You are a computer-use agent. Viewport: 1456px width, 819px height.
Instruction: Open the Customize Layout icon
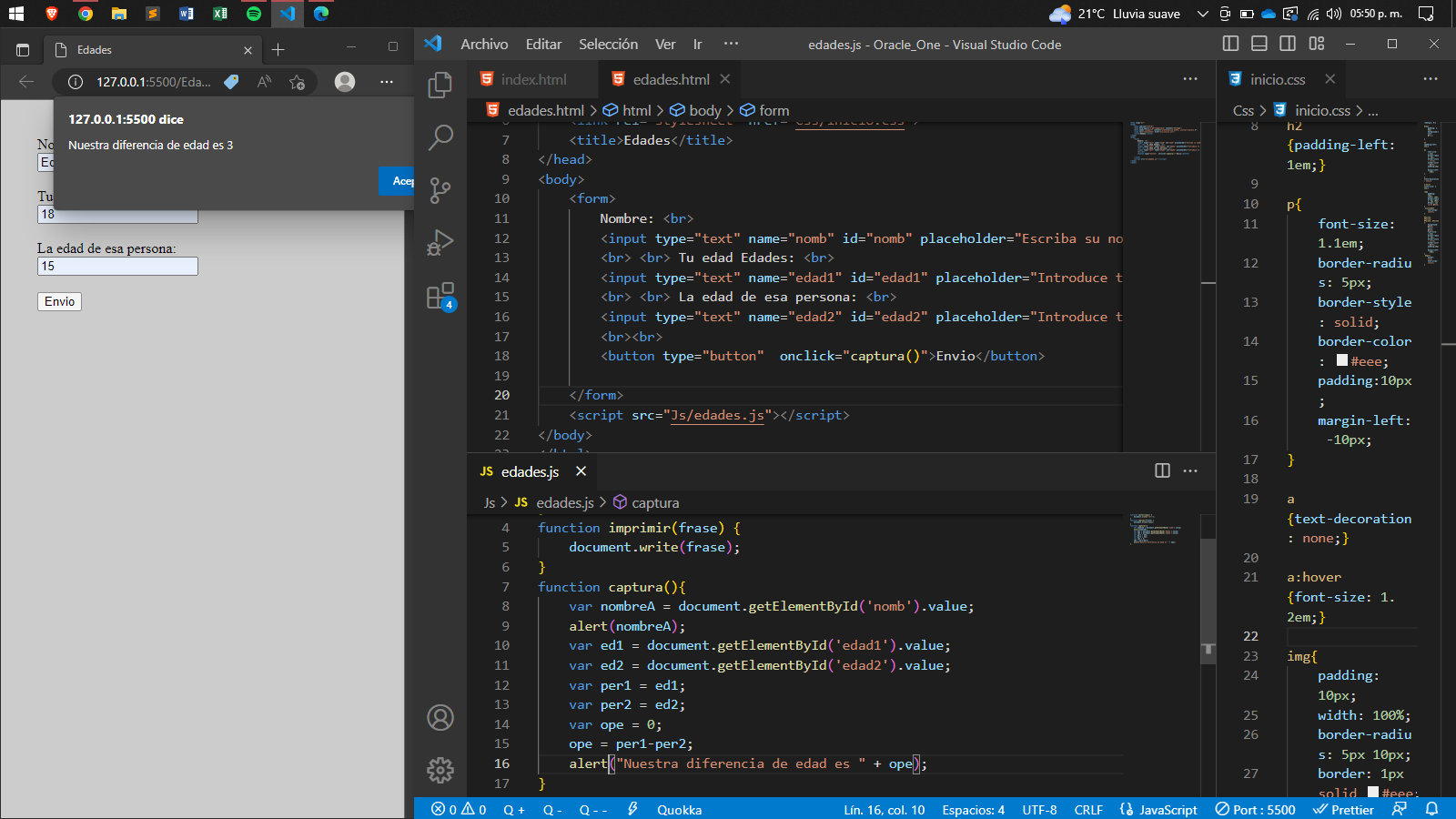pyautogui.click(x=1317, y=44)
